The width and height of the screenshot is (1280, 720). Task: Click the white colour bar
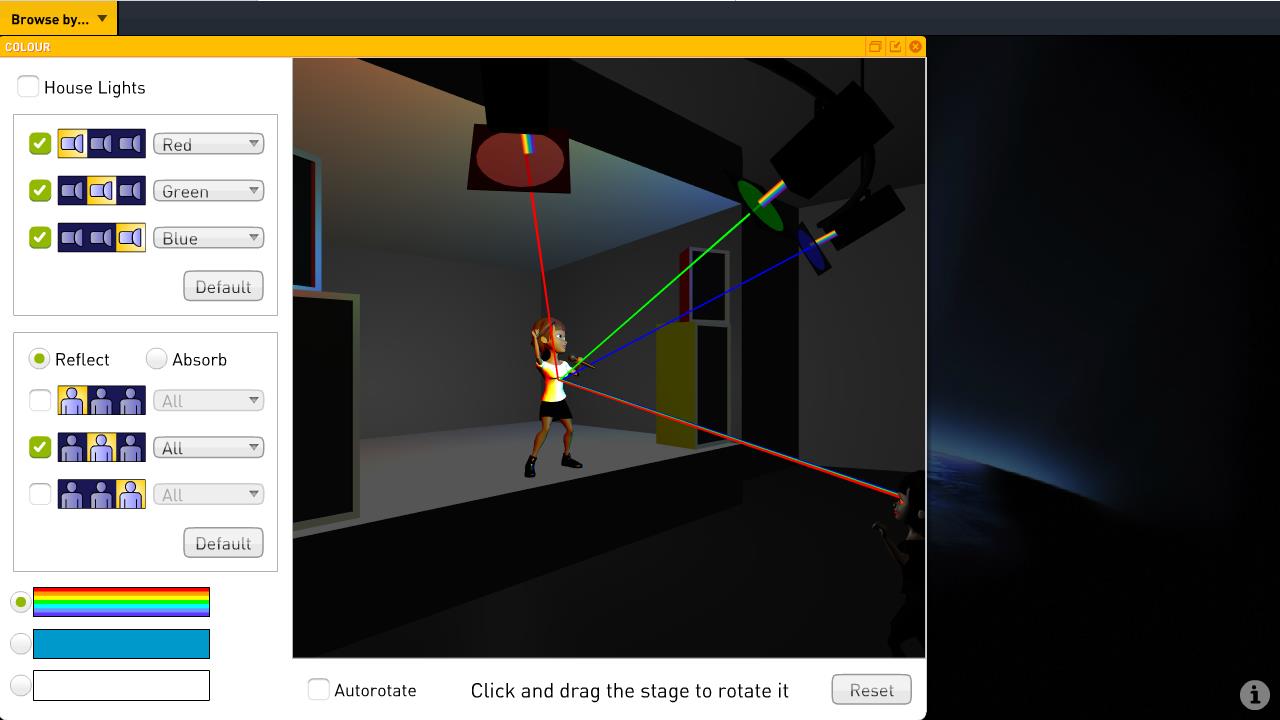click(x=121, y=685)
